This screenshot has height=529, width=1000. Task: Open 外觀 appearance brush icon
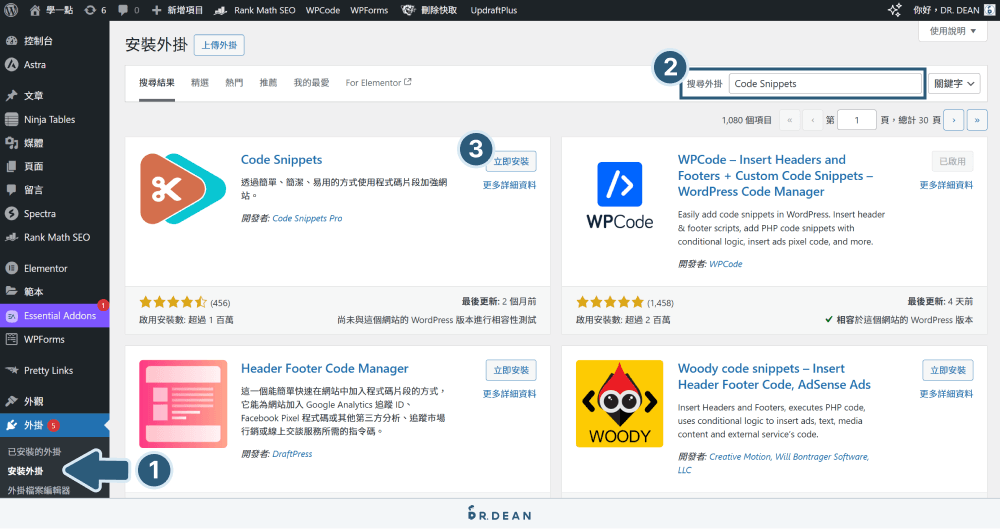coord(11,401)
